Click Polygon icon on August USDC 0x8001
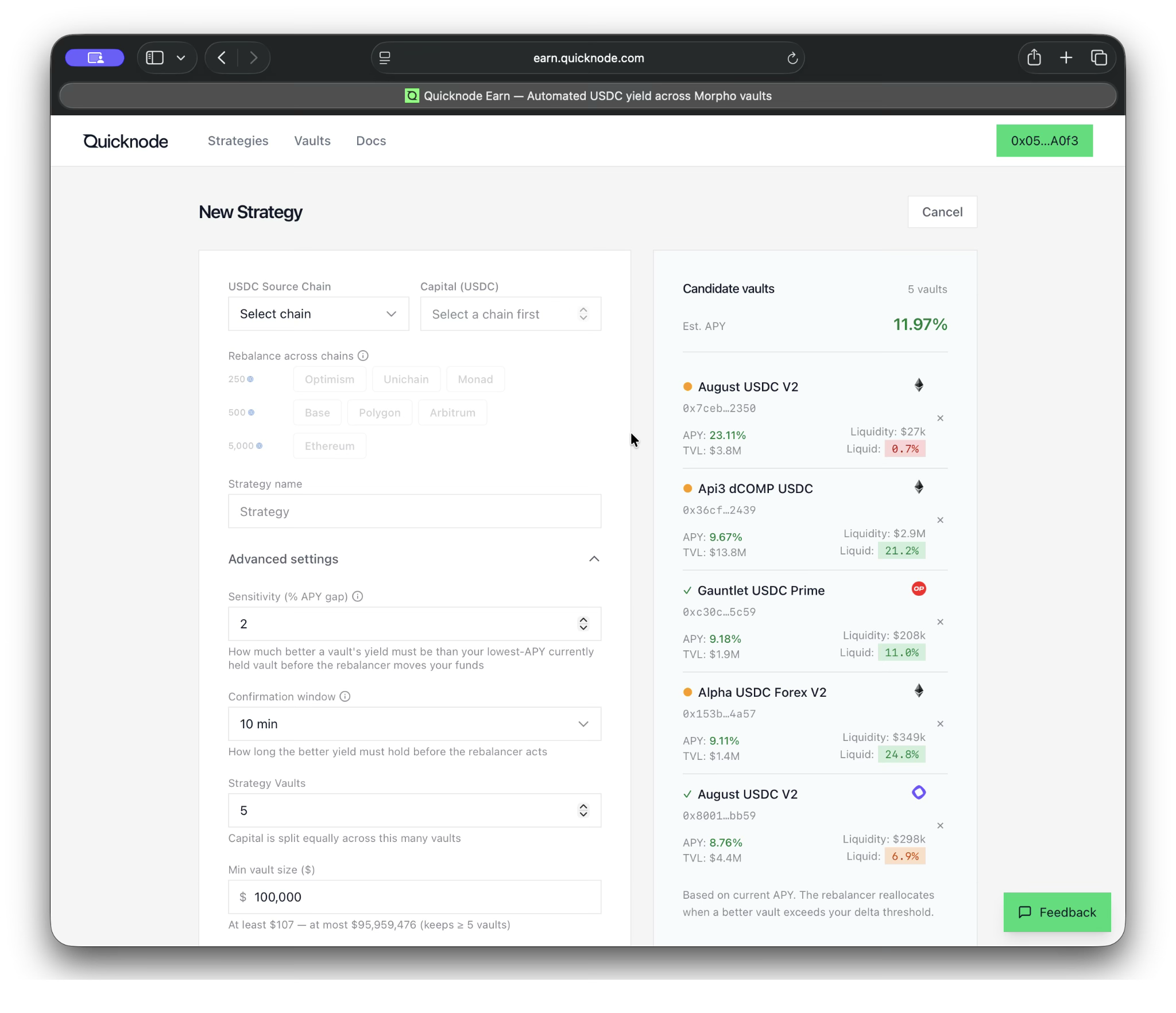This screenshot has width=1176, height=1013. click(919, 793)
